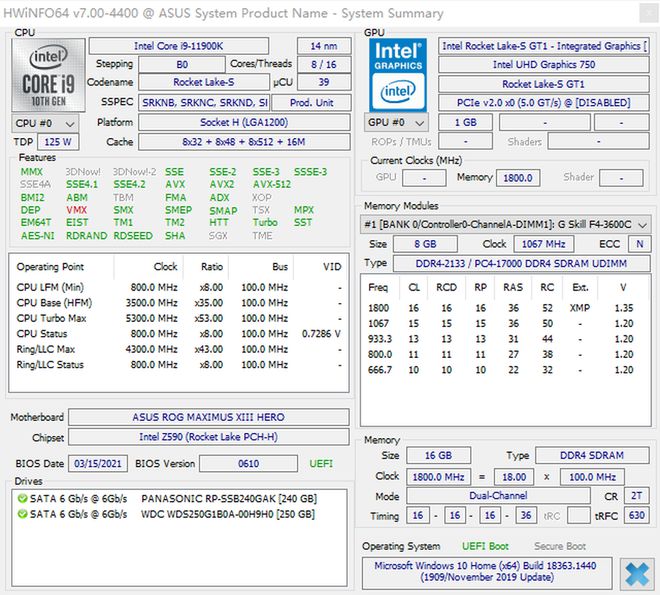Select the CPU Status row
This screenshot has height=595, width=660.
coord(178,334)
